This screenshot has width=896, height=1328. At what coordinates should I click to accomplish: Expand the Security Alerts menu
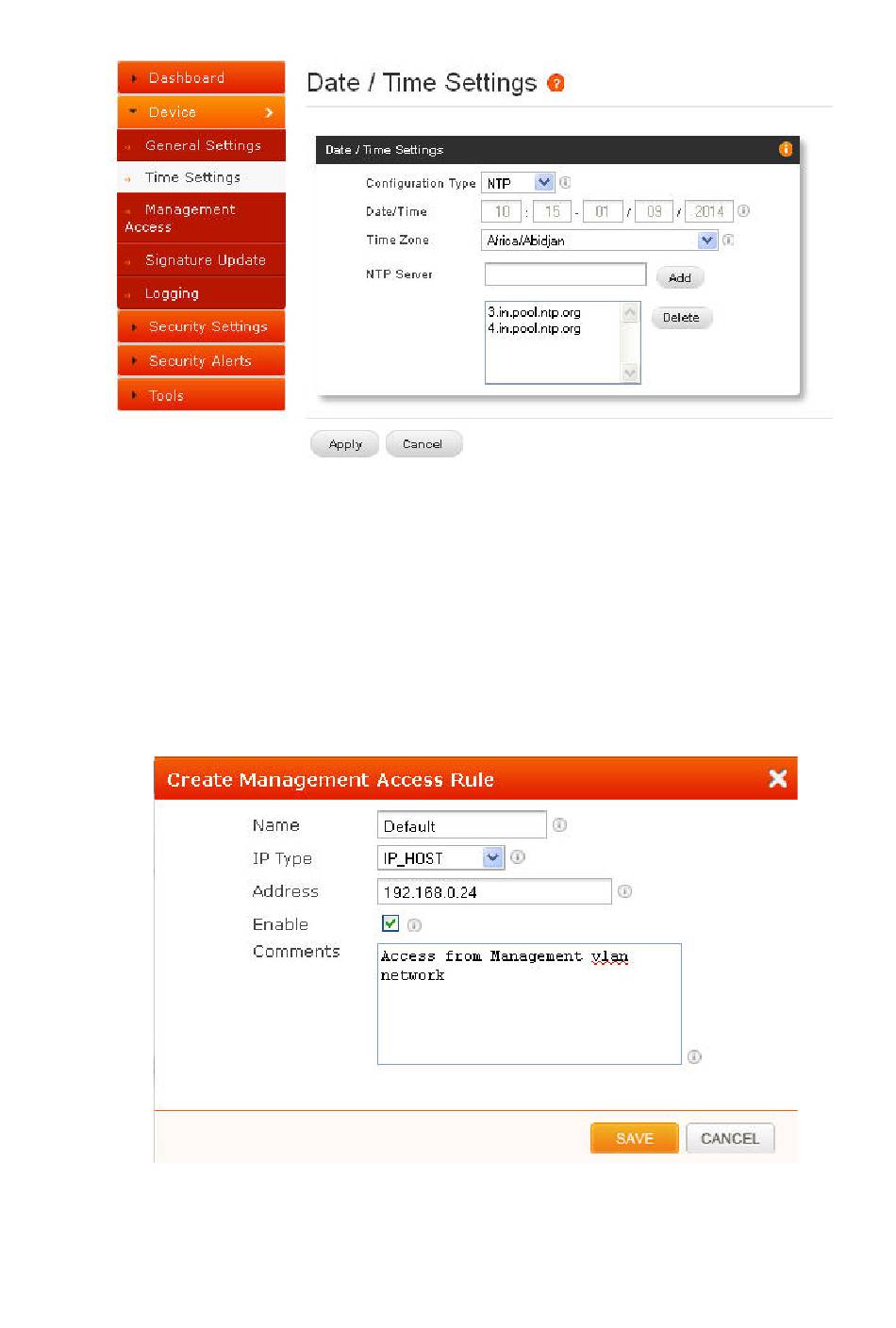(x=201, y=360)
